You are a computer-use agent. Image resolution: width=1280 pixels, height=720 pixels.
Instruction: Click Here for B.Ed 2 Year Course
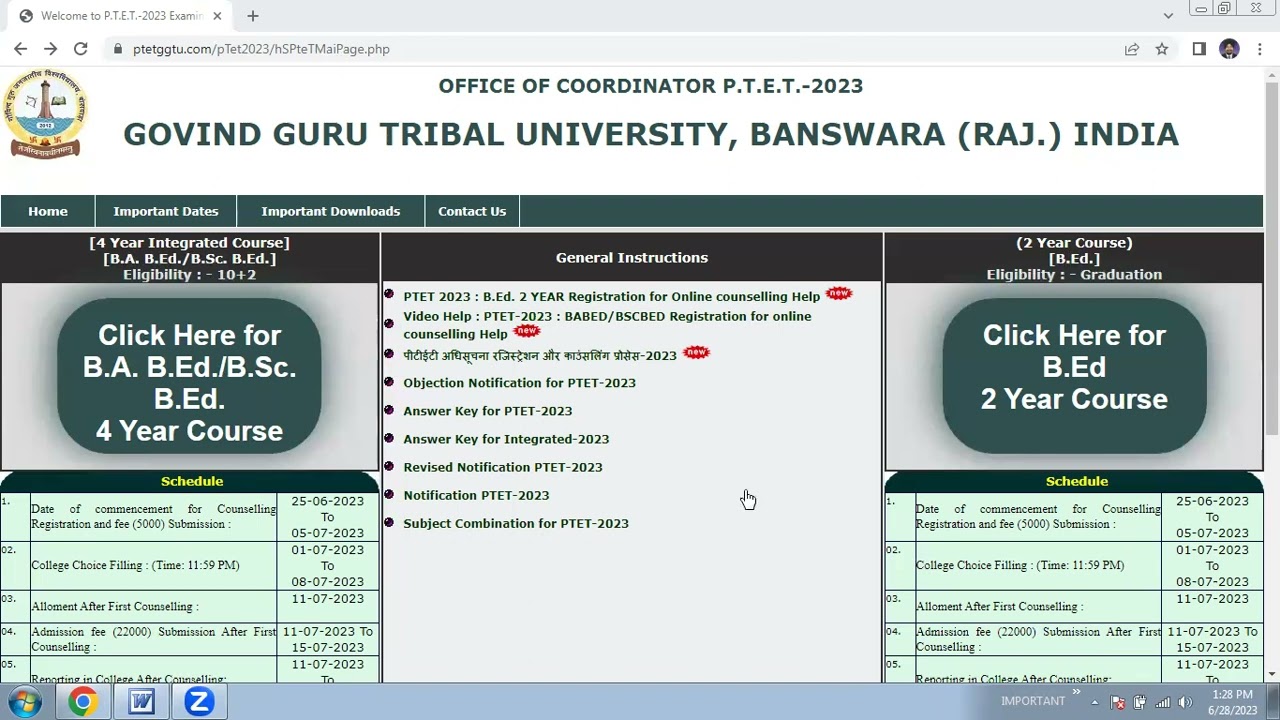pos(1074,375)
